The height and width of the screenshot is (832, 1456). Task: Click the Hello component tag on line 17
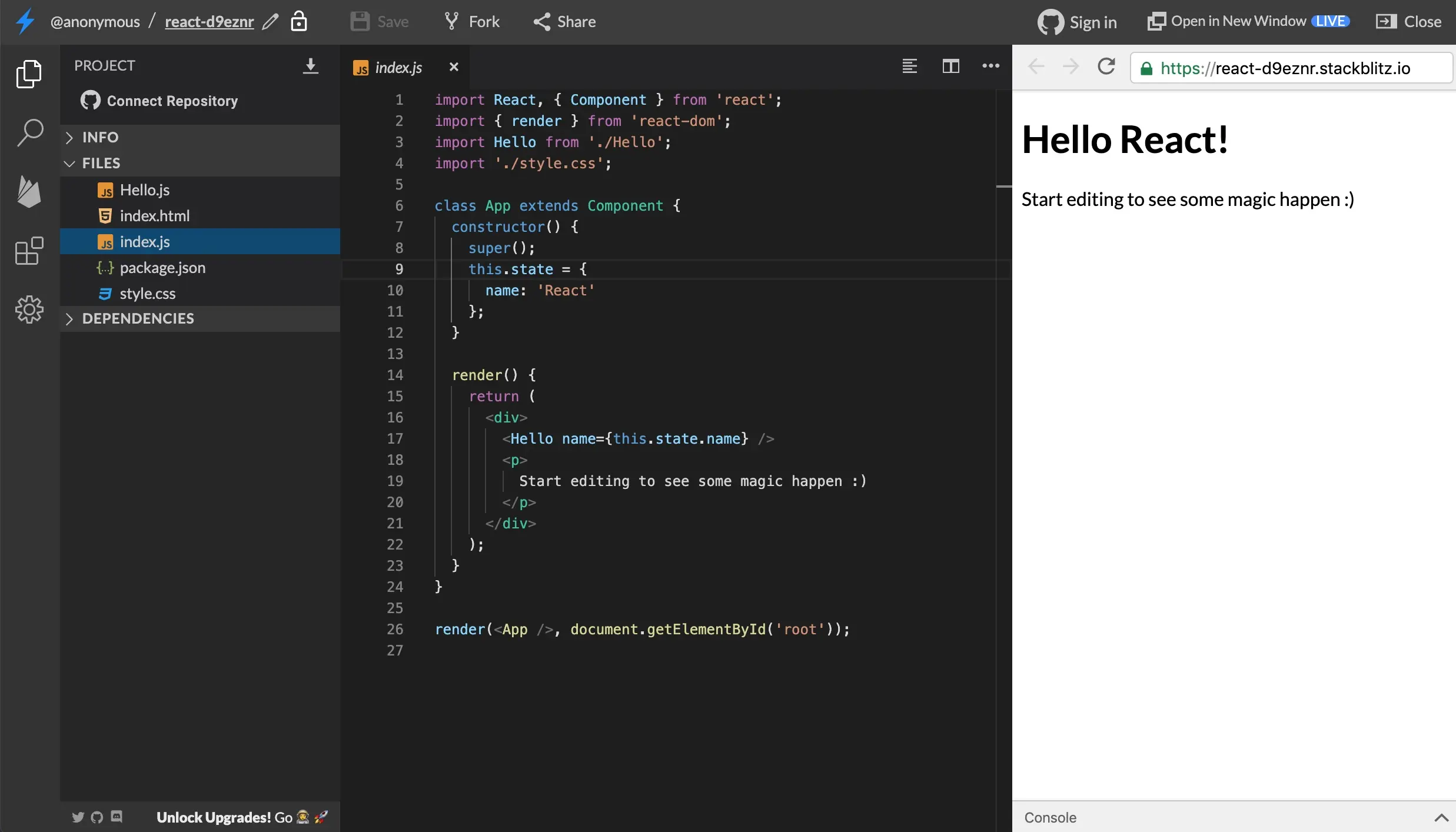[531, 438]
